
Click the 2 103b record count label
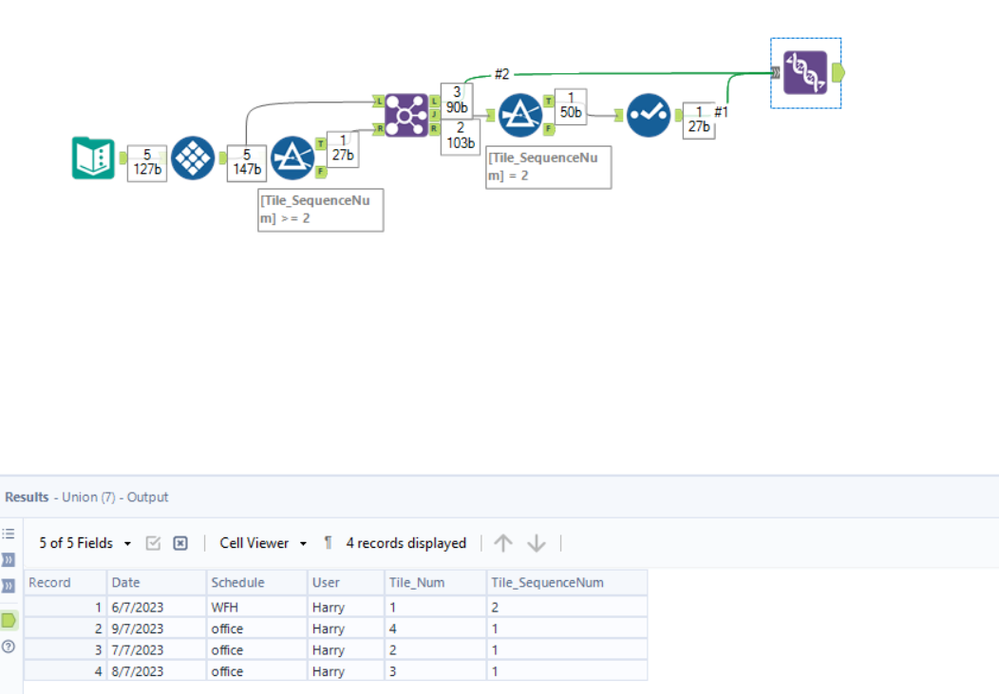(x=461, y=136)
